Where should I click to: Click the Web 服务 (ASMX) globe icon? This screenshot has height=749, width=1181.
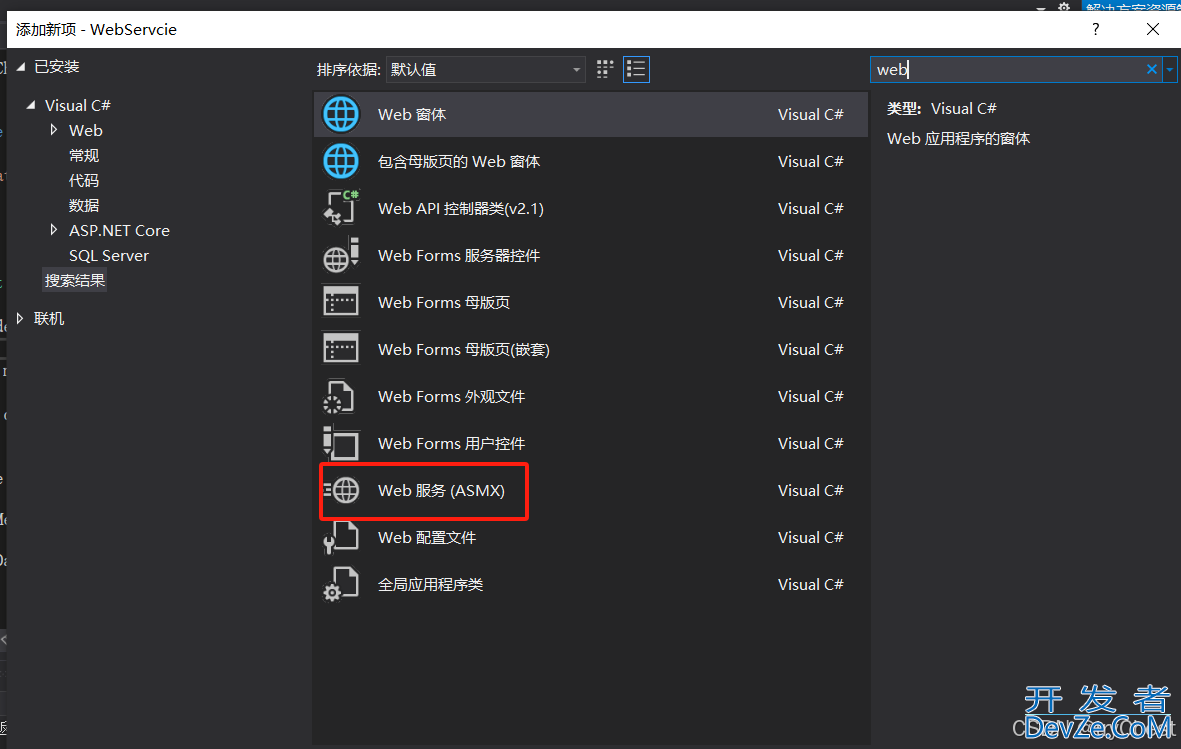(x=342, y=491)
